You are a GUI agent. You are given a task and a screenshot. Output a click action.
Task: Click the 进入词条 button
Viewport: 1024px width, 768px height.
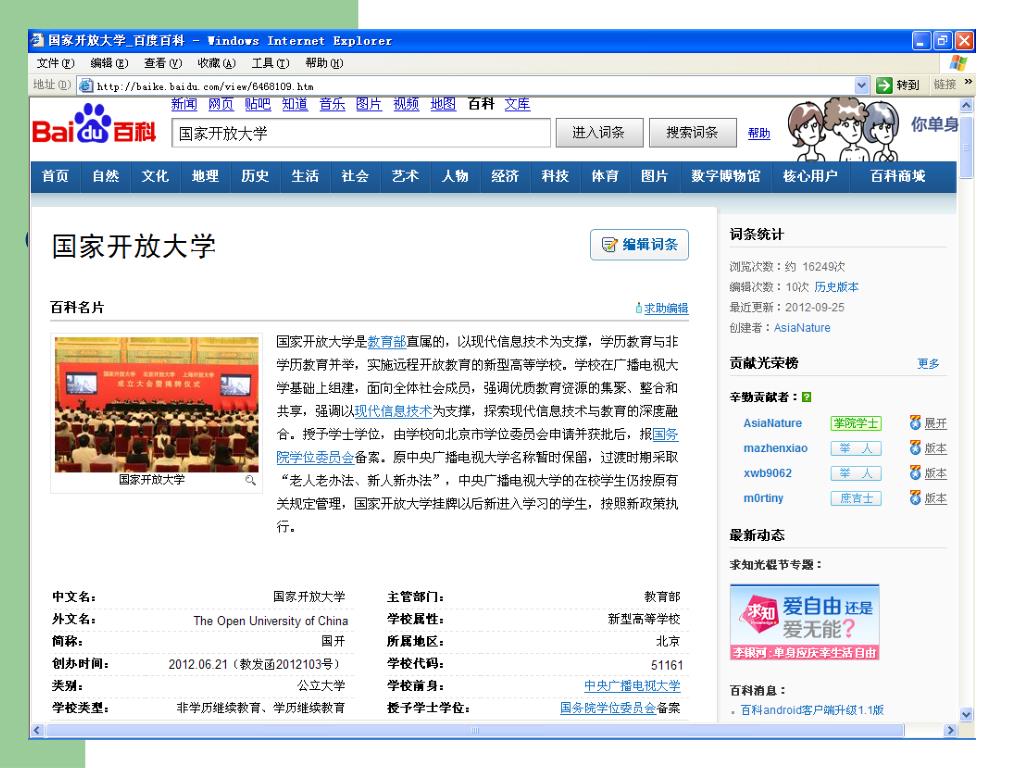click(x=599, y=133)
